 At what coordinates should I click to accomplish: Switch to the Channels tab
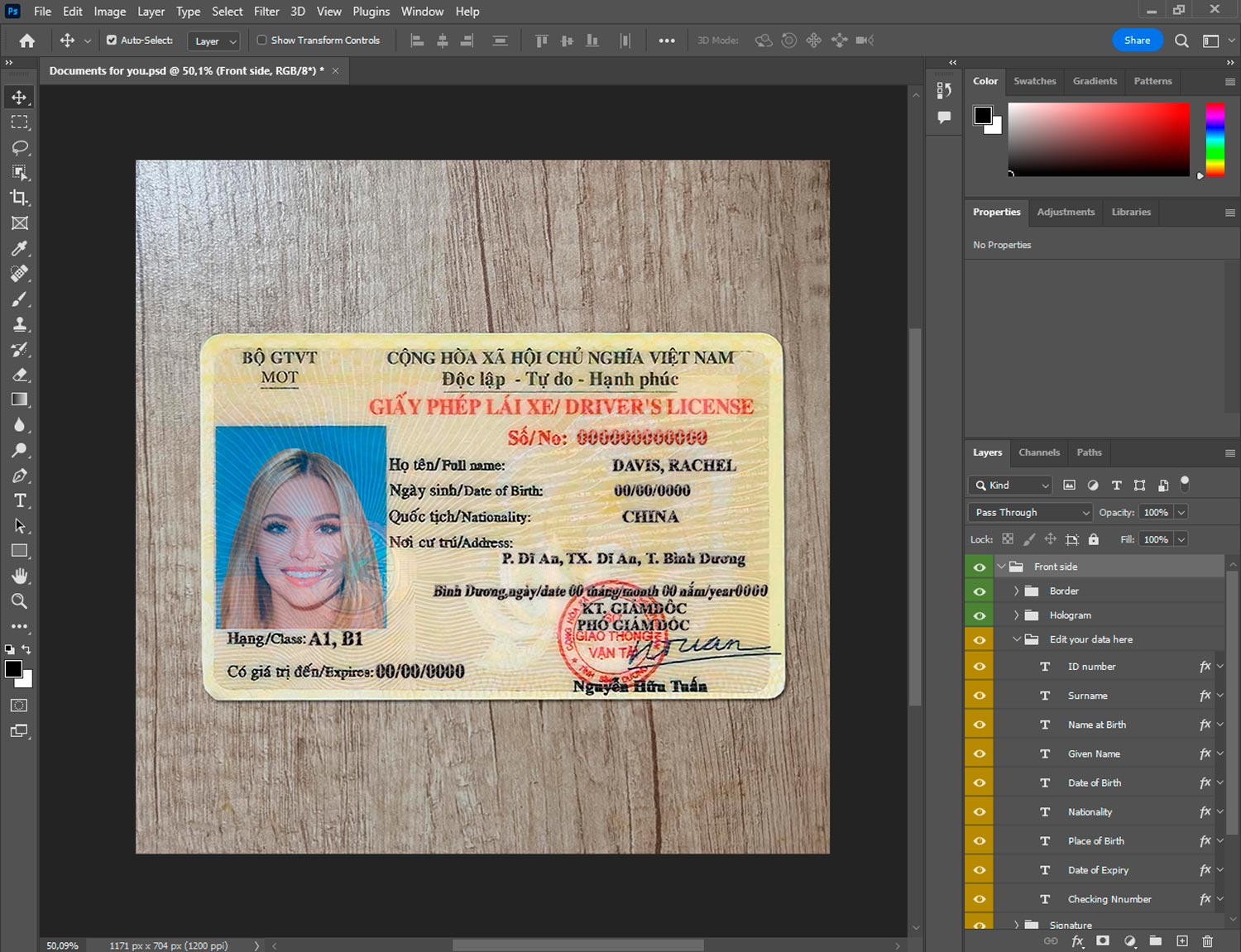click(x=1038, y=452)
